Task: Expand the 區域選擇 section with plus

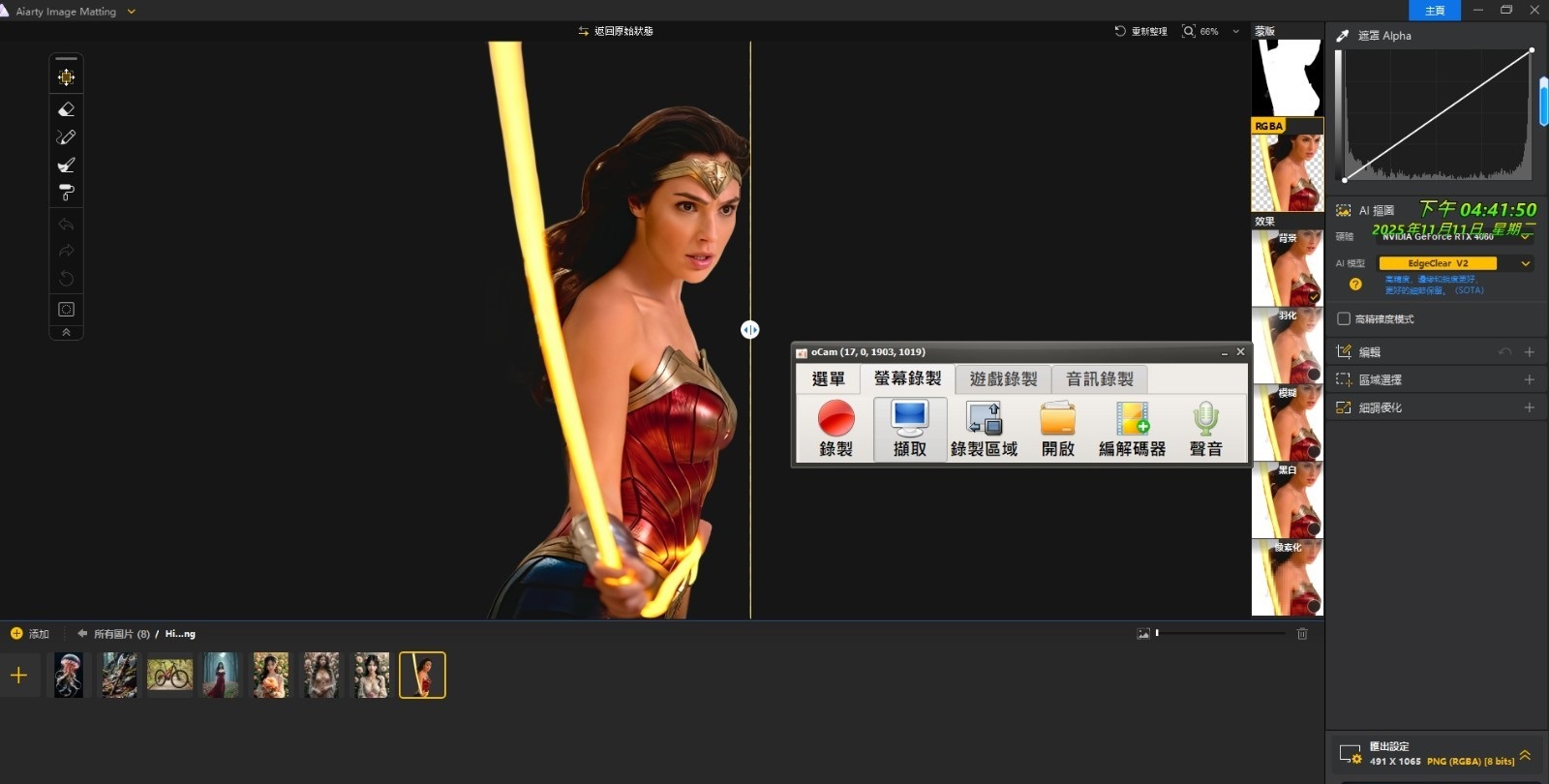Action: pyautogui.click(x=1530, y=380)
